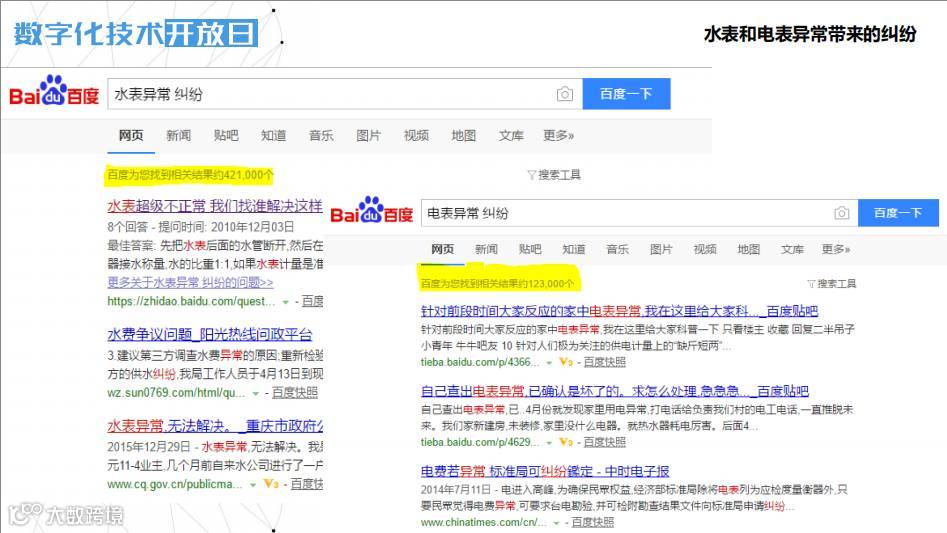Open the 视频 tab in the water meter search
This screenshot has width=947, height=533.
pos(416,135)
